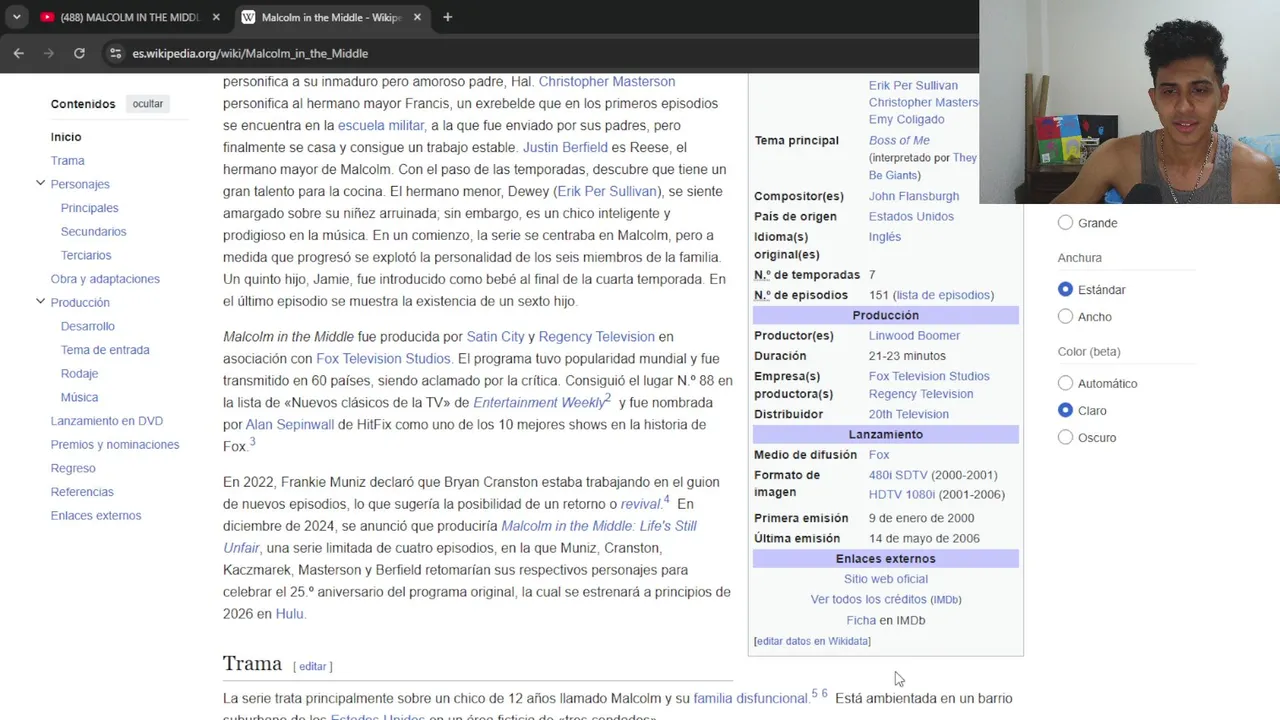This screenshot has height=720, width=1280.
Task: Collapse the Personajes section in contents
Action: tap(40, 184)
